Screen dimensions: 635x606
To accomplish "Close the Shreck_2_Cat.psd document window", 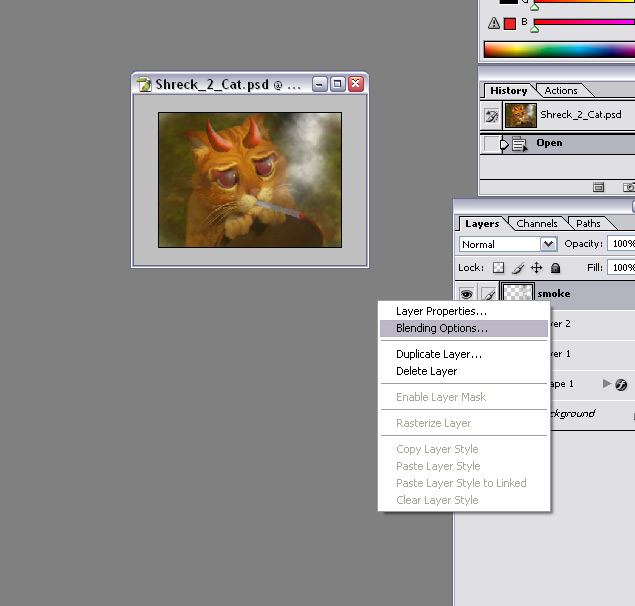I will [x=356, y=84].
